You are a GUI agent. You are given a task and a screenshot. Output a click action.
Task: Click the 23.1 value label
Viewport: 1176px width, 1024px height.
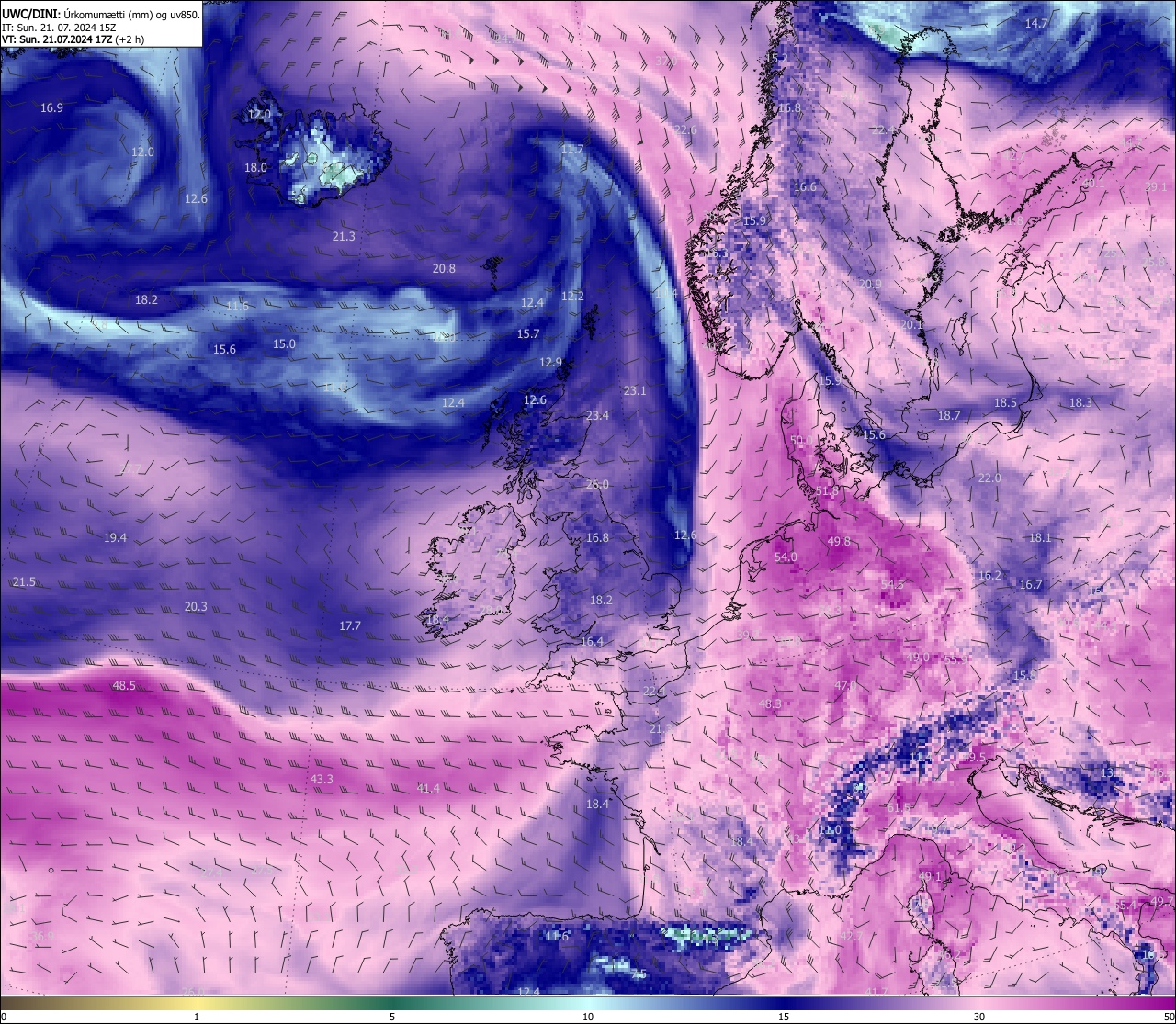tap(635, 391)
